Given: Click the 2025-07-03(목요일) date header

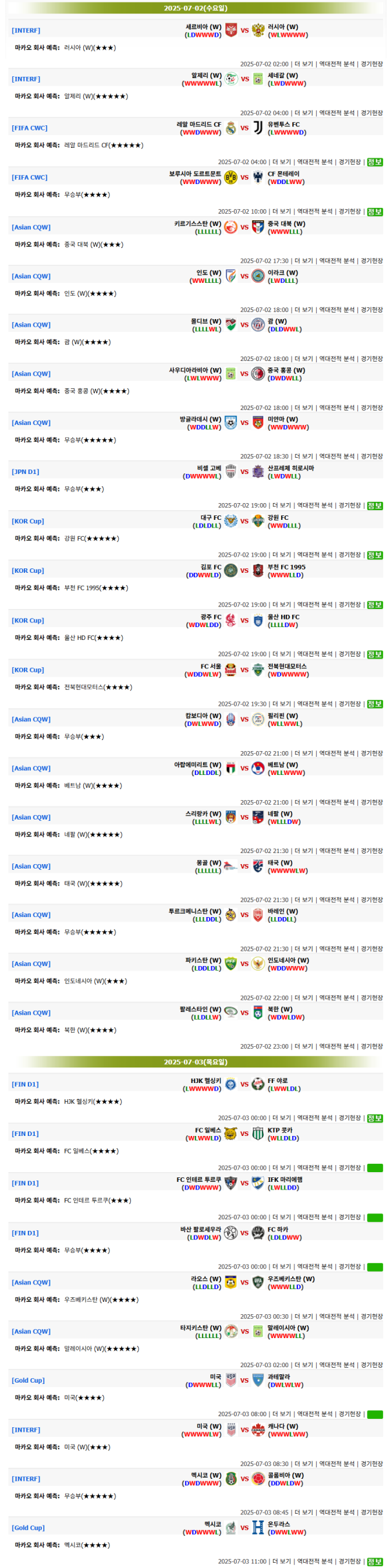Looking at the screenshot, I should pyautogui.click(x=195, y=1062).
